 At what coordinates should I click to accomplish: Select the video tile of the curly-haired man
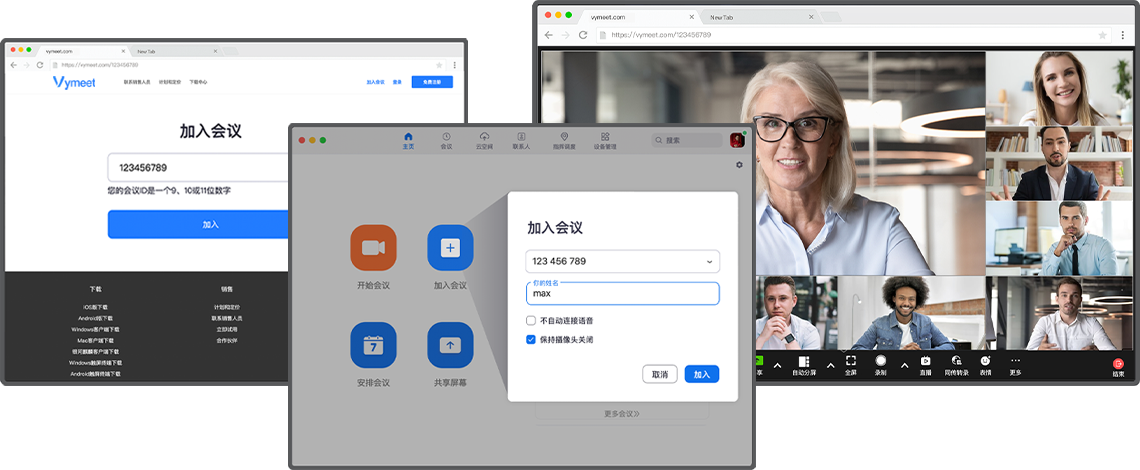coord(911,313)
